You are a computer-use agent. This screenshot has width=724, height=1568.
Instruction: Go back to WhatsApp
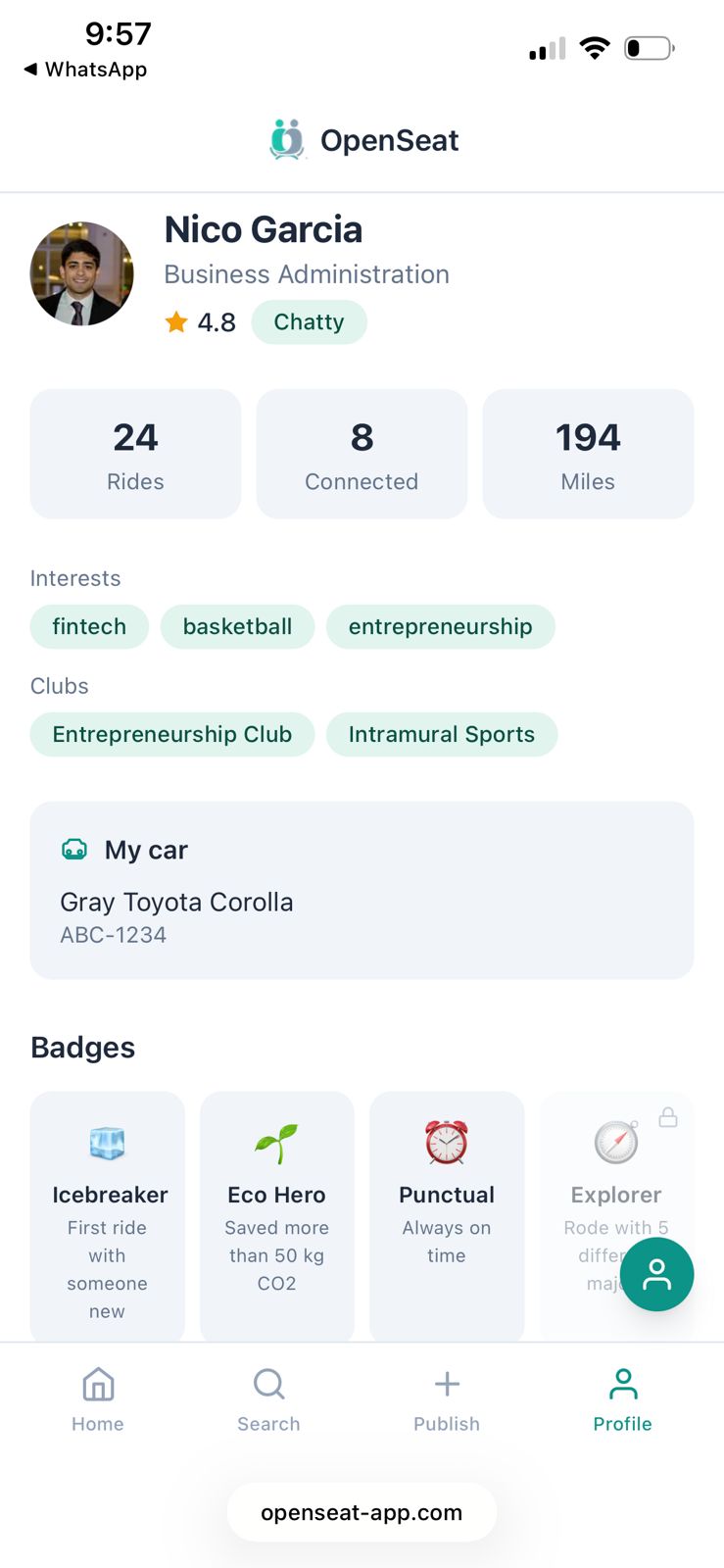pos(85,70)
